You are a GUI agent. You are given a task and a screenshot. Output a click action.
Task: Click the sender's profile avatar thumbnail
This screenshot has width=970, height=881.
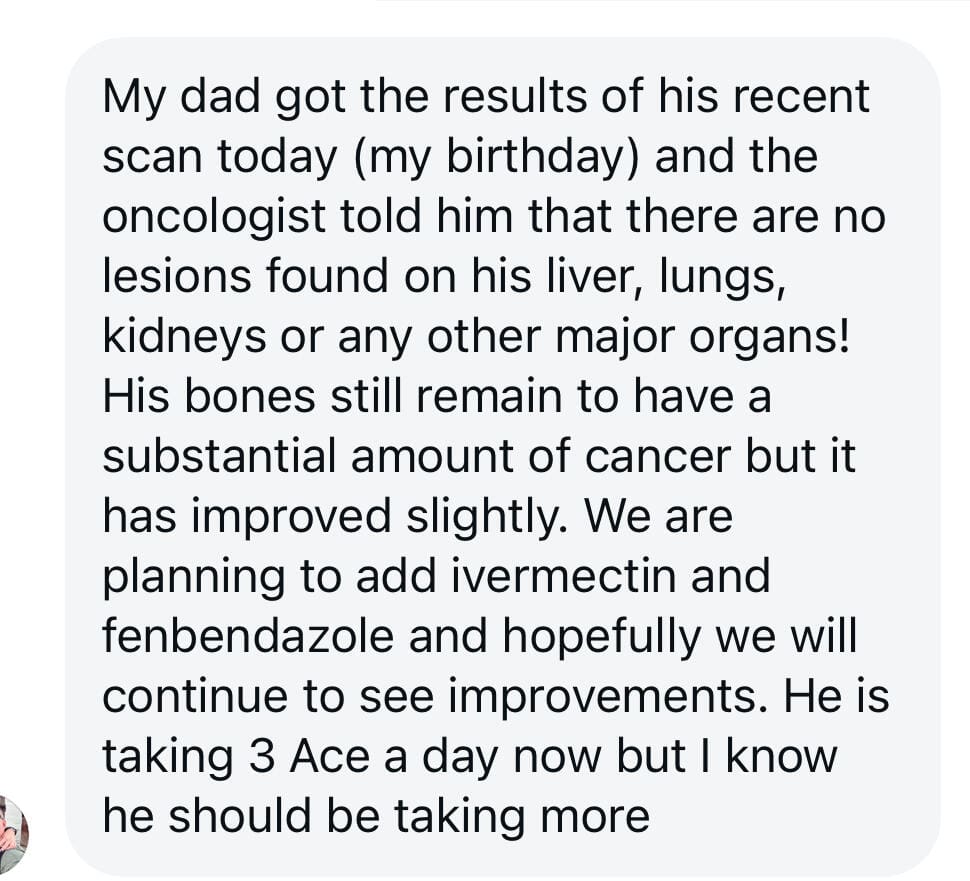(12, 835)
